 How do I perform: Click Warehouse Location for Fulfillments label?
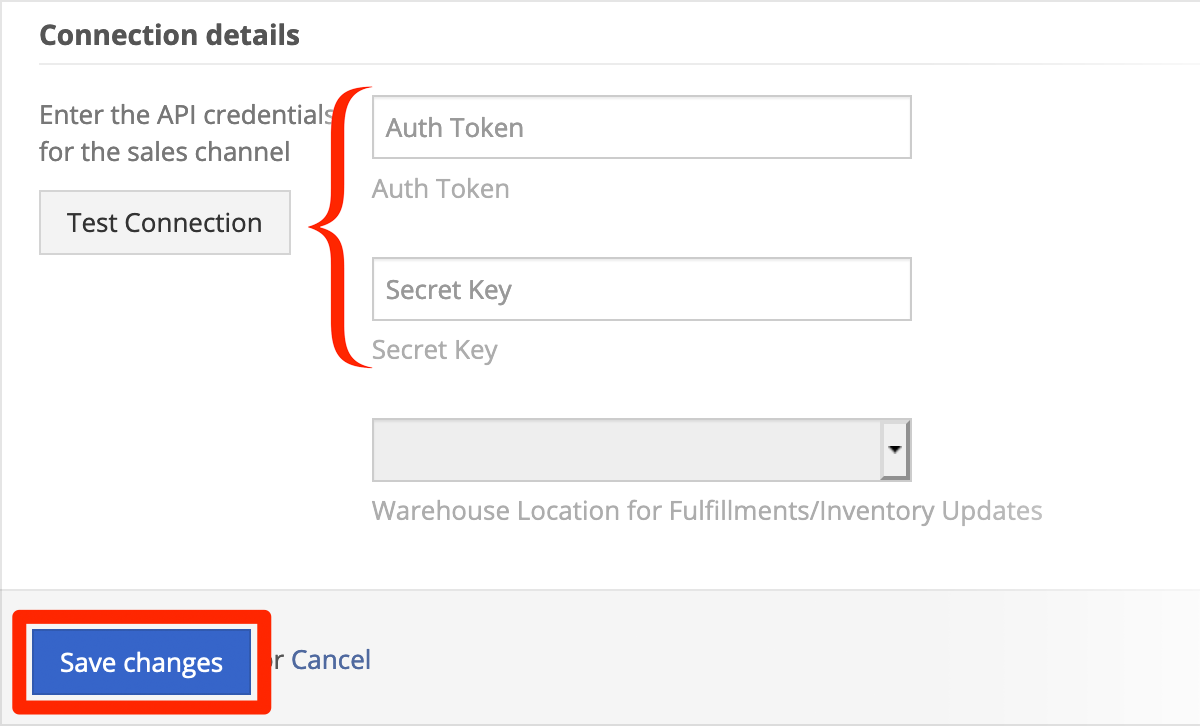(x=707, y=511)
